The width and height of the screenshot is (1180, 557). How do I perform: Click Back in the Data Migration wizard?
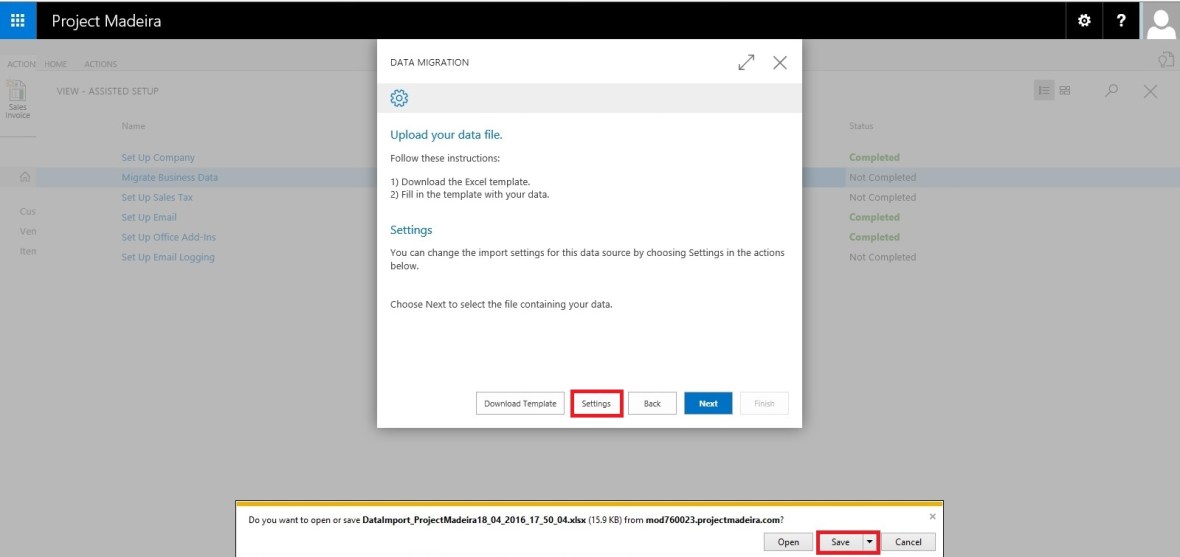coord(652,404)
